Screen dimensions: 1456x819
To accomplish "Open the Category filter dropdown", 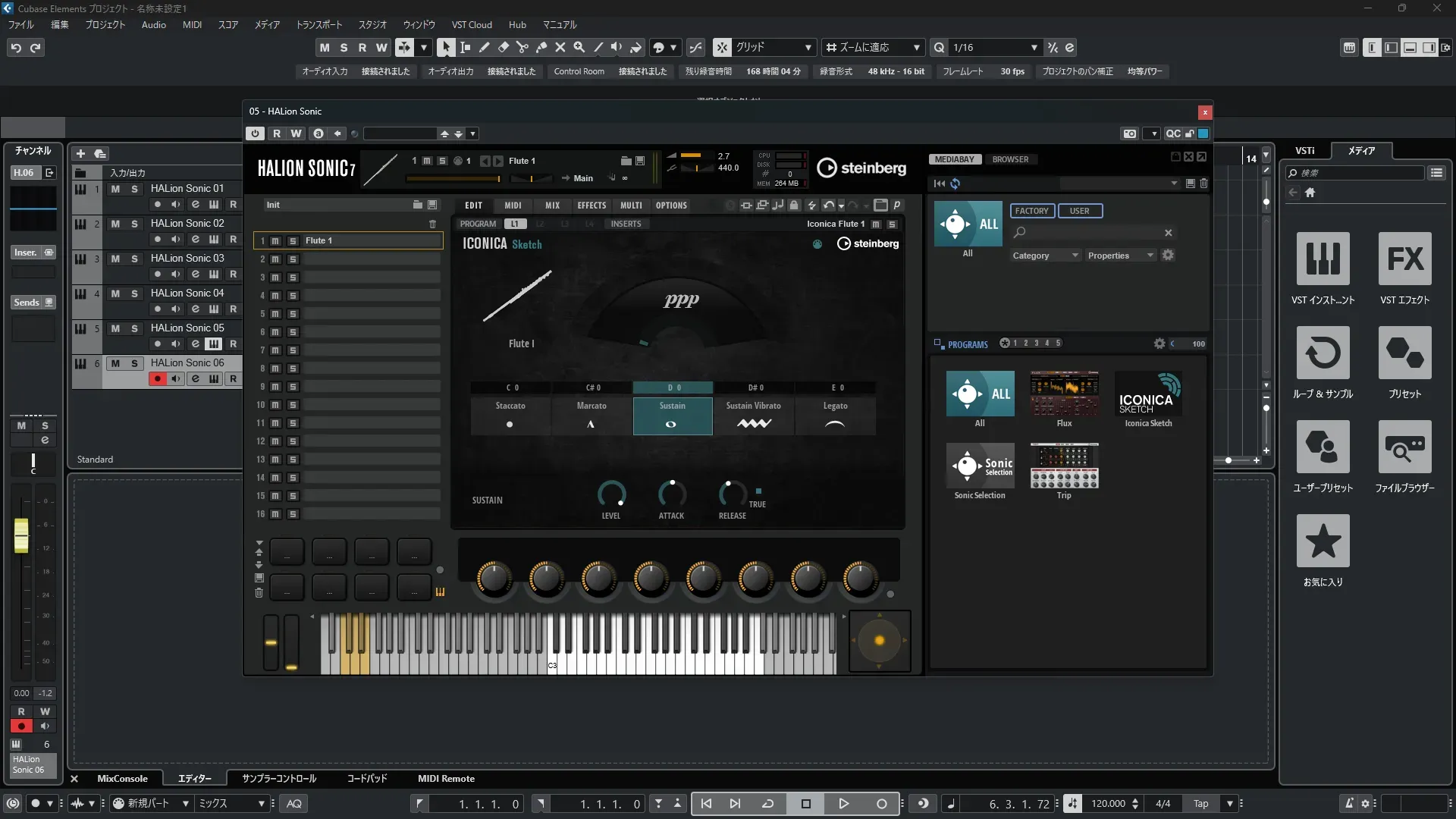I will pos(1044,256).
